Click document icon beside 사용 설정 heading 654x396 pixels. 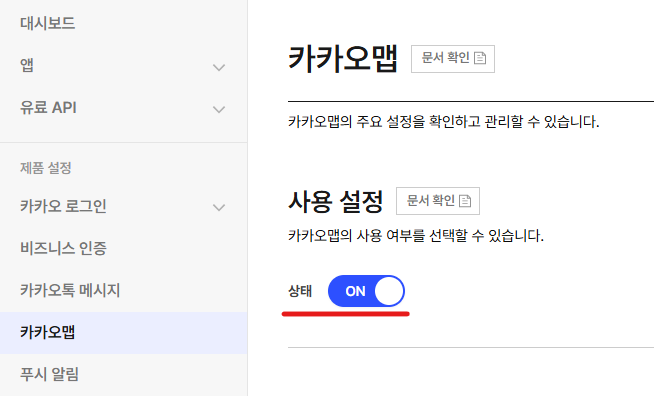pyautogui.click(x=465, y=201)
